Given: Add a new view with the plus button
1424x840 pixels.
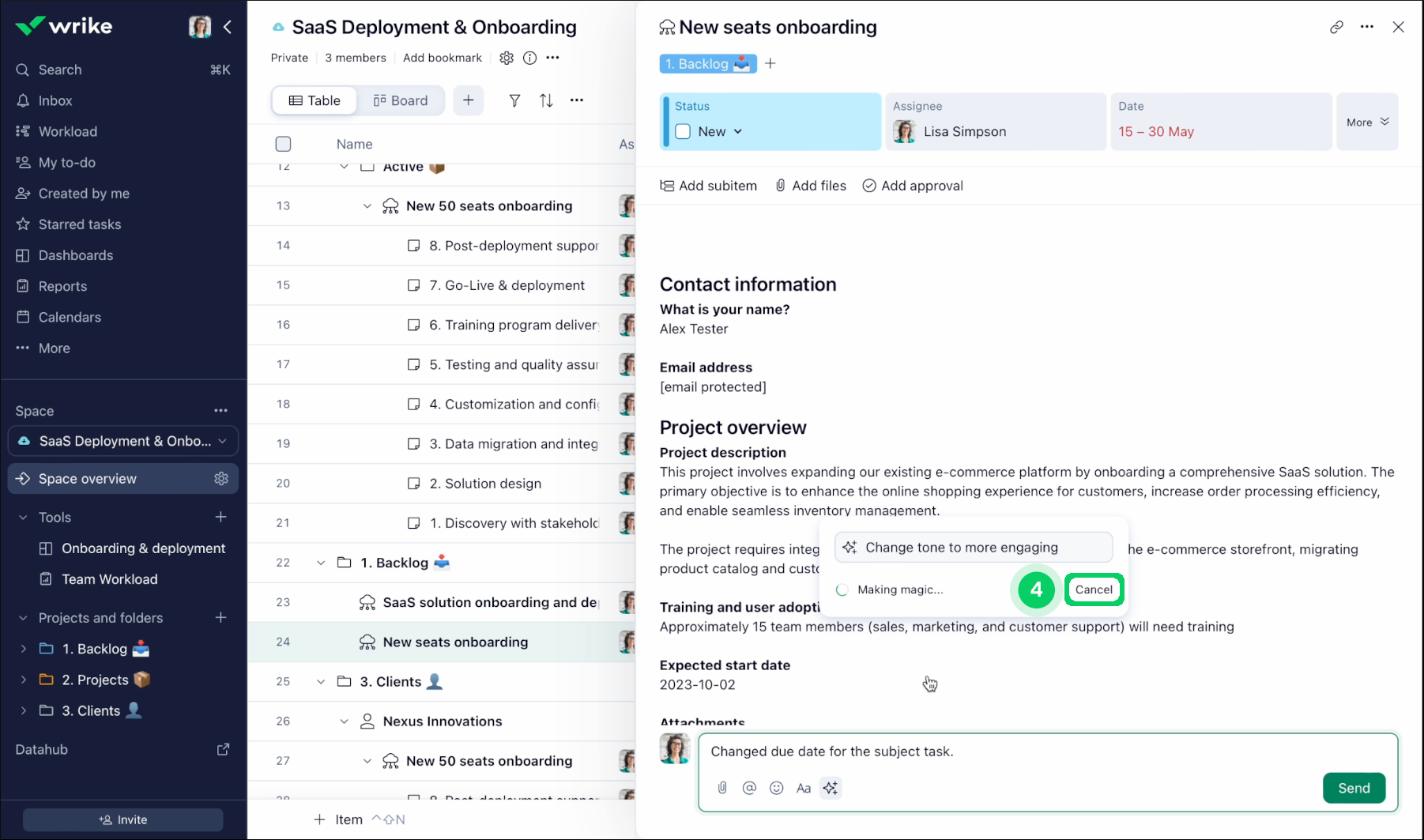Looking at the screenshot, I should pyautogui.click(x=469, y=100).
